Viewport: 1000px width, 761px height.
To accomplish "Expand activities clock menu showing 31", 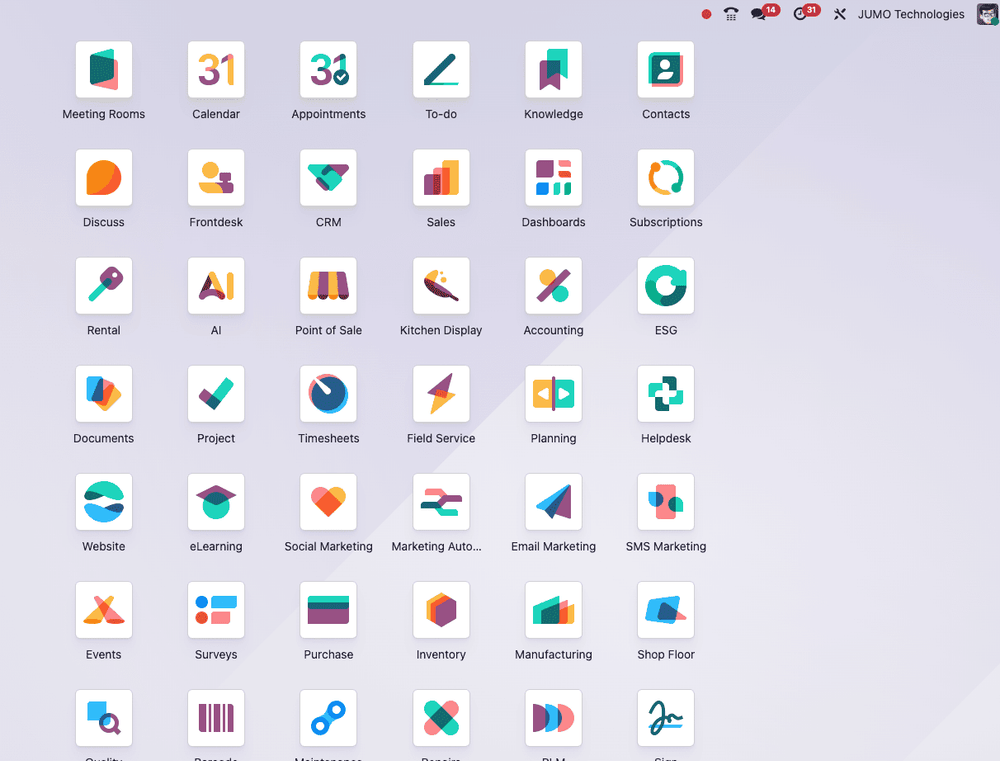I will (802, 14).
